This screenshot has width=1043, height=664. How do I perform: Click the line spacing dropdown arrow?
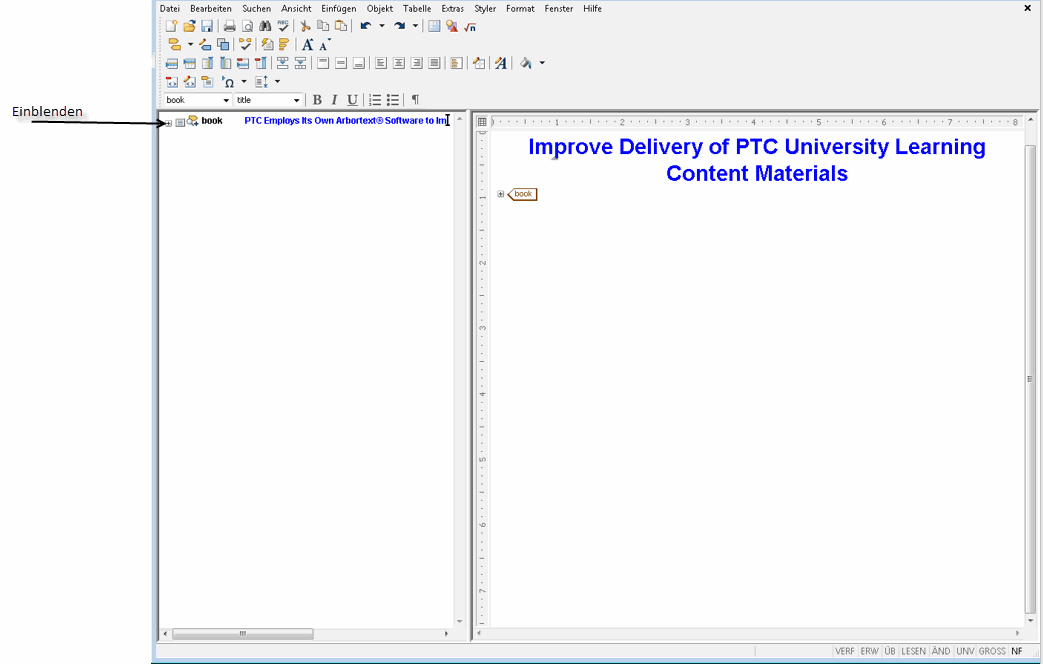(277, 82)
